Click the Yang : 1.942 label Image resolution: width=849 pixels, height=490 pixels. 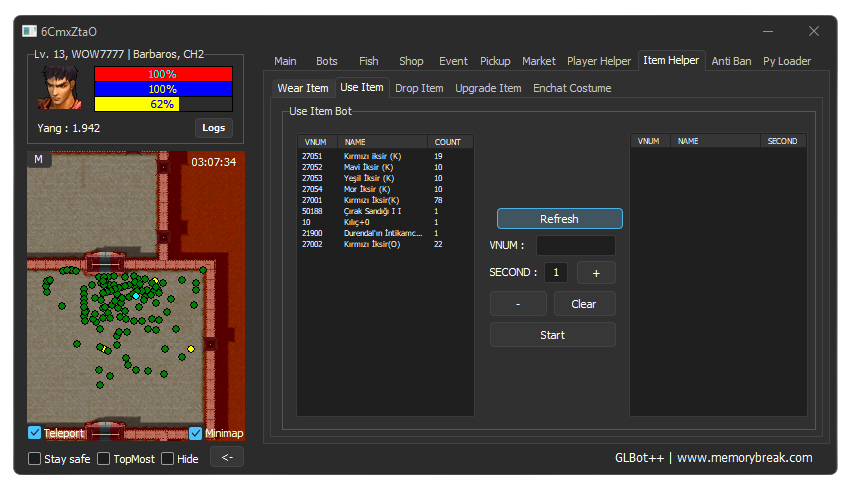pyautogui.click(x=69, y=128)
